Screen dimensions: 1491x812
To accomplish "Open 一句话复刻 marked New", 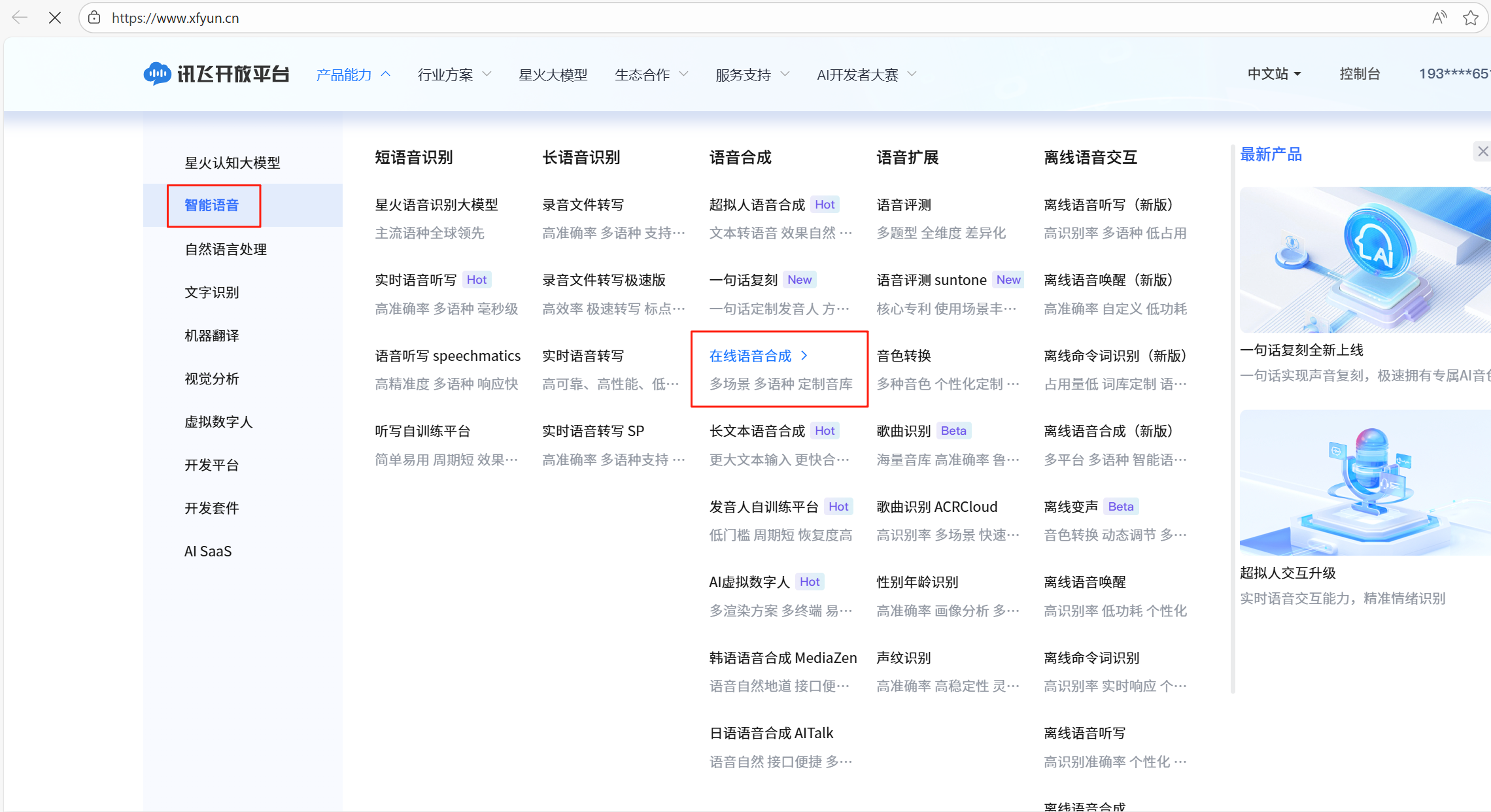I will click(x=742, y=279).
